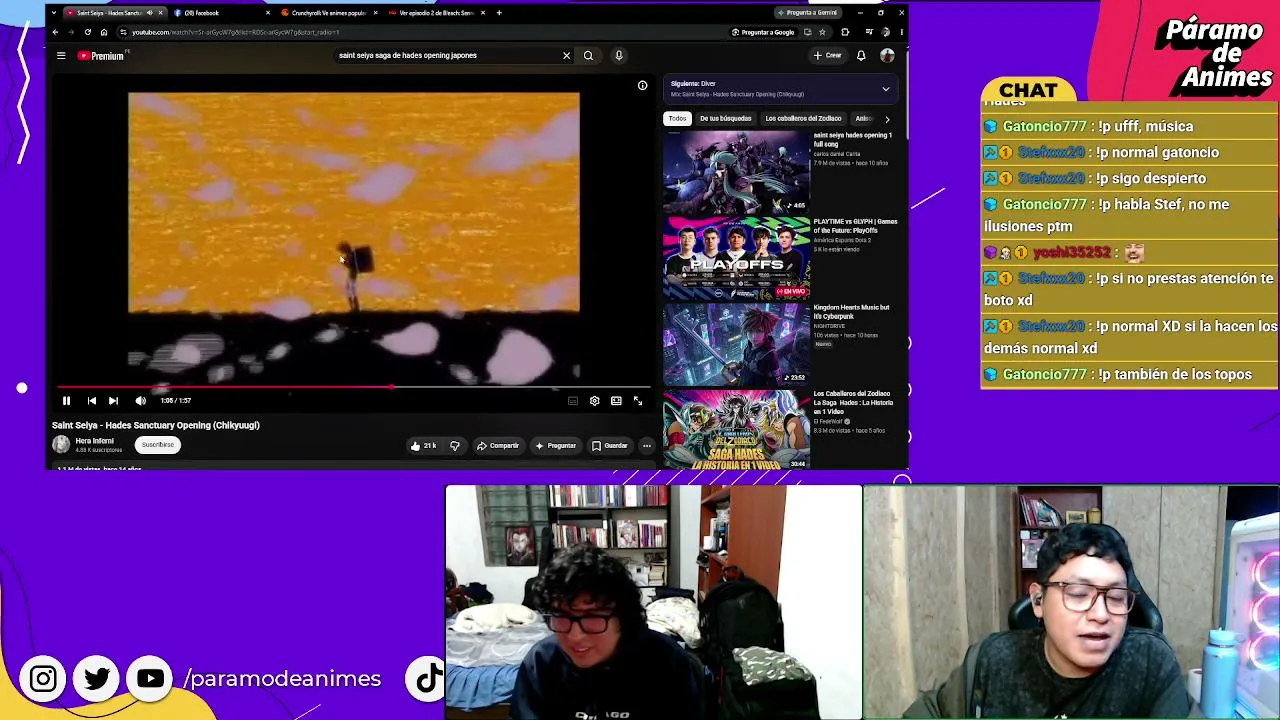Skip to the next video in the mix
Screen dimensions: 1280x720
113,401
